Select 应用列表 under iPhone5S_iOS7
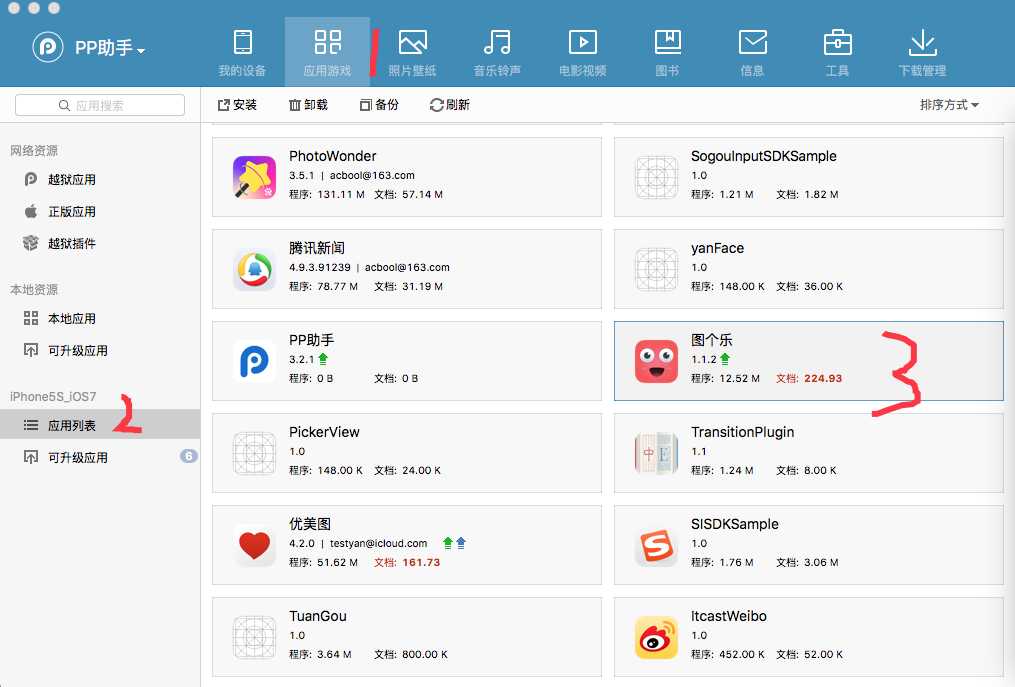This screenshot has height=687, width=1015. point(100,425)
